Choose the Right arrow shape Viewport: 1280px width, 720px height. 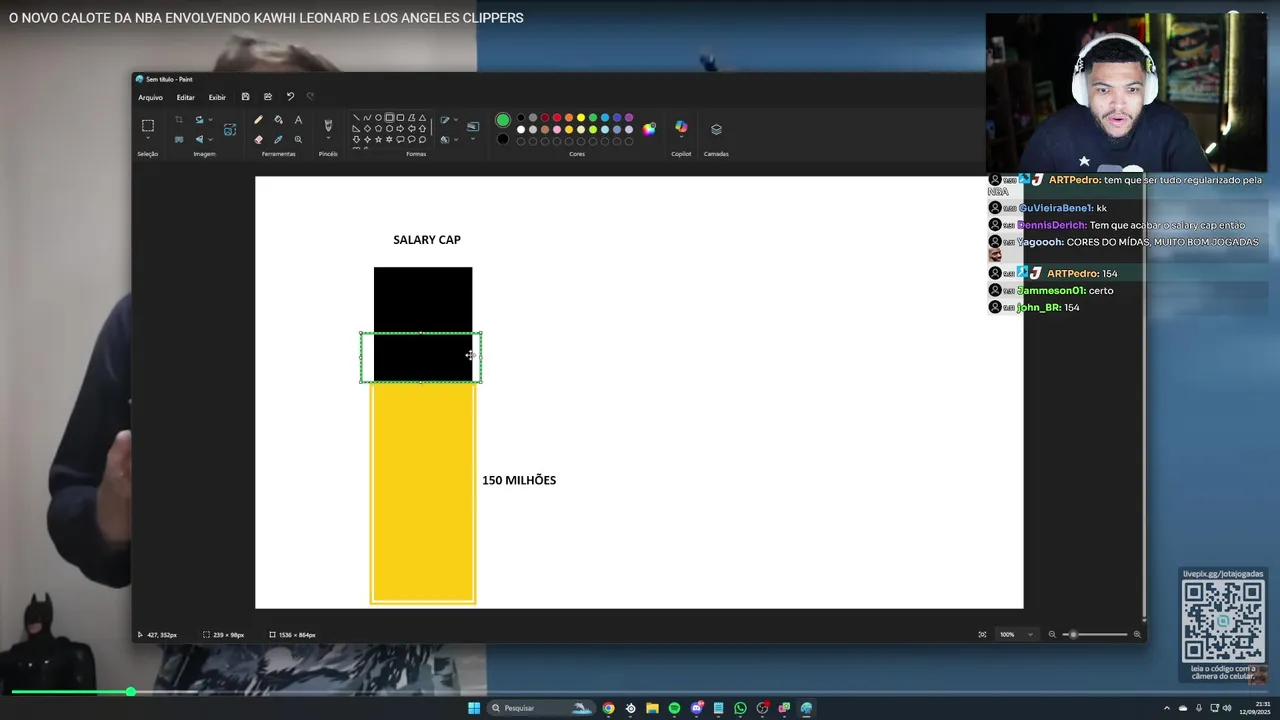tap(400, 129)
